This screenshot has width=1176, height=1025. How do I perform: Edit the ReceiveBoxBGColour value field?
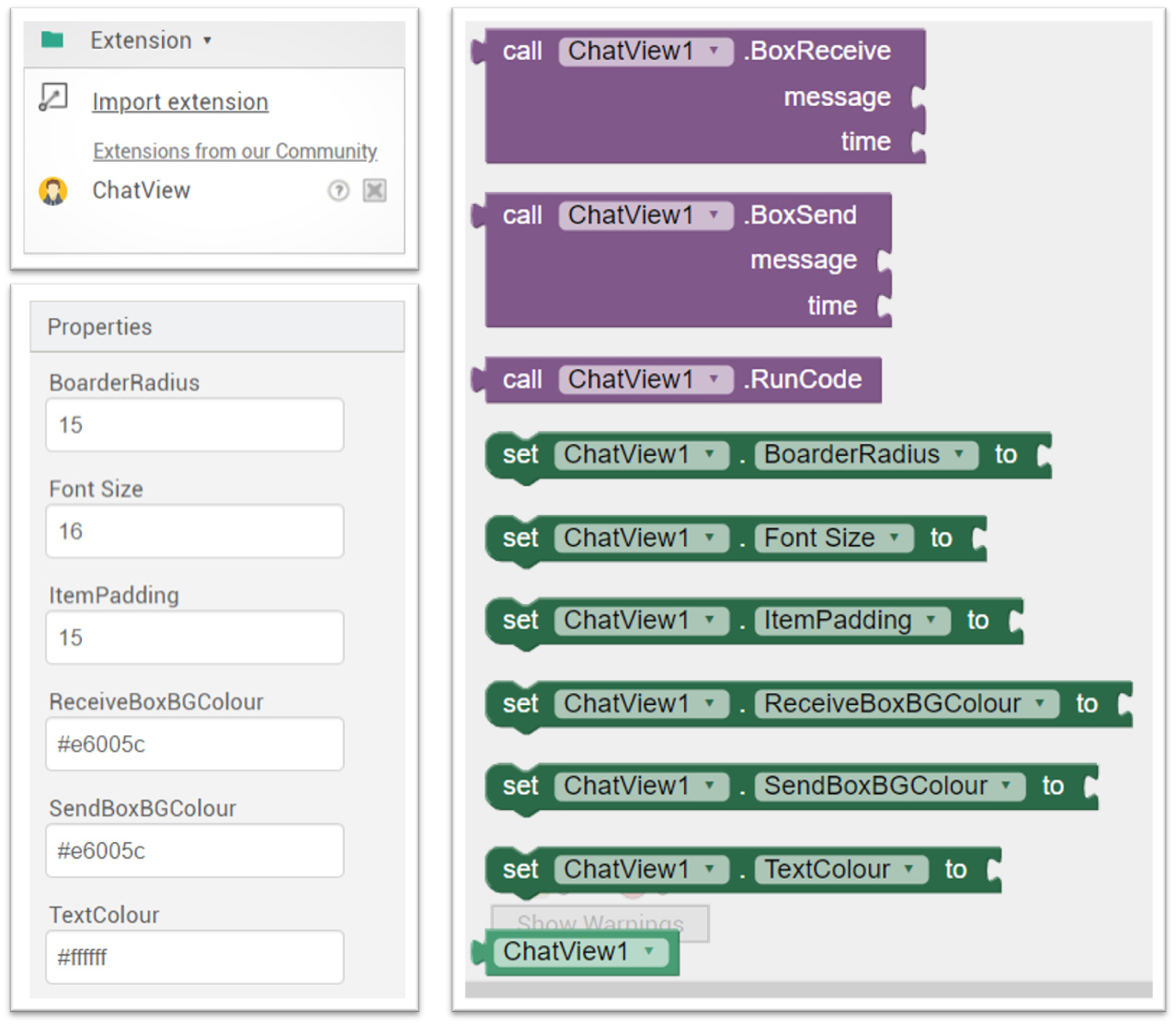[195, 745]
